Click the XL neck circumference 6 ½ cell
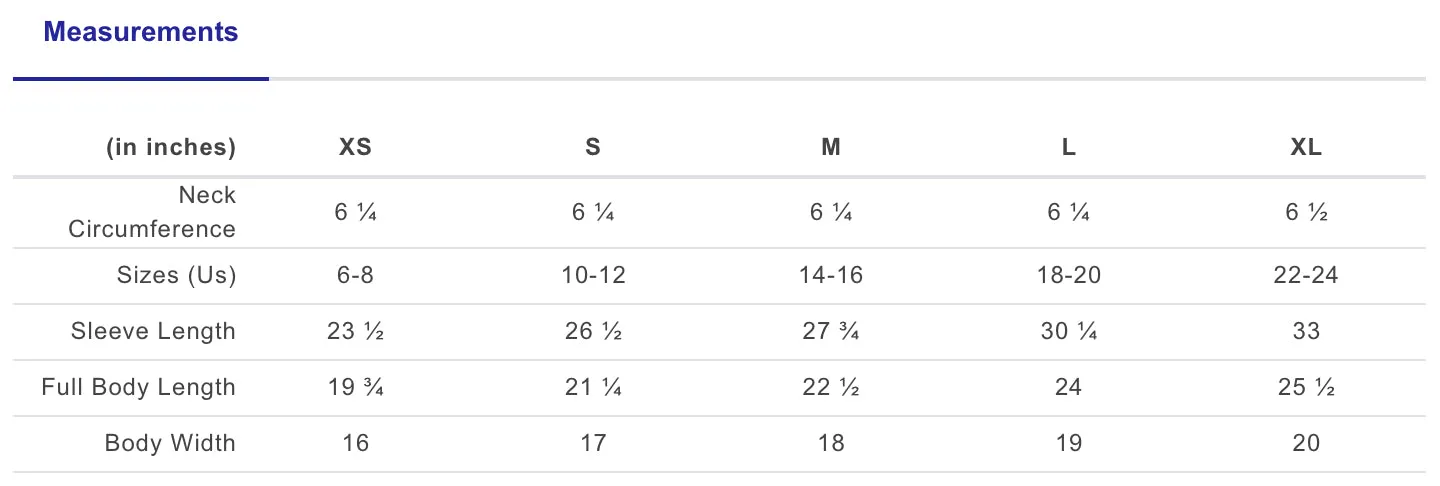The height and width of the screenshot is (486, 1440). tap(1306, 212)
